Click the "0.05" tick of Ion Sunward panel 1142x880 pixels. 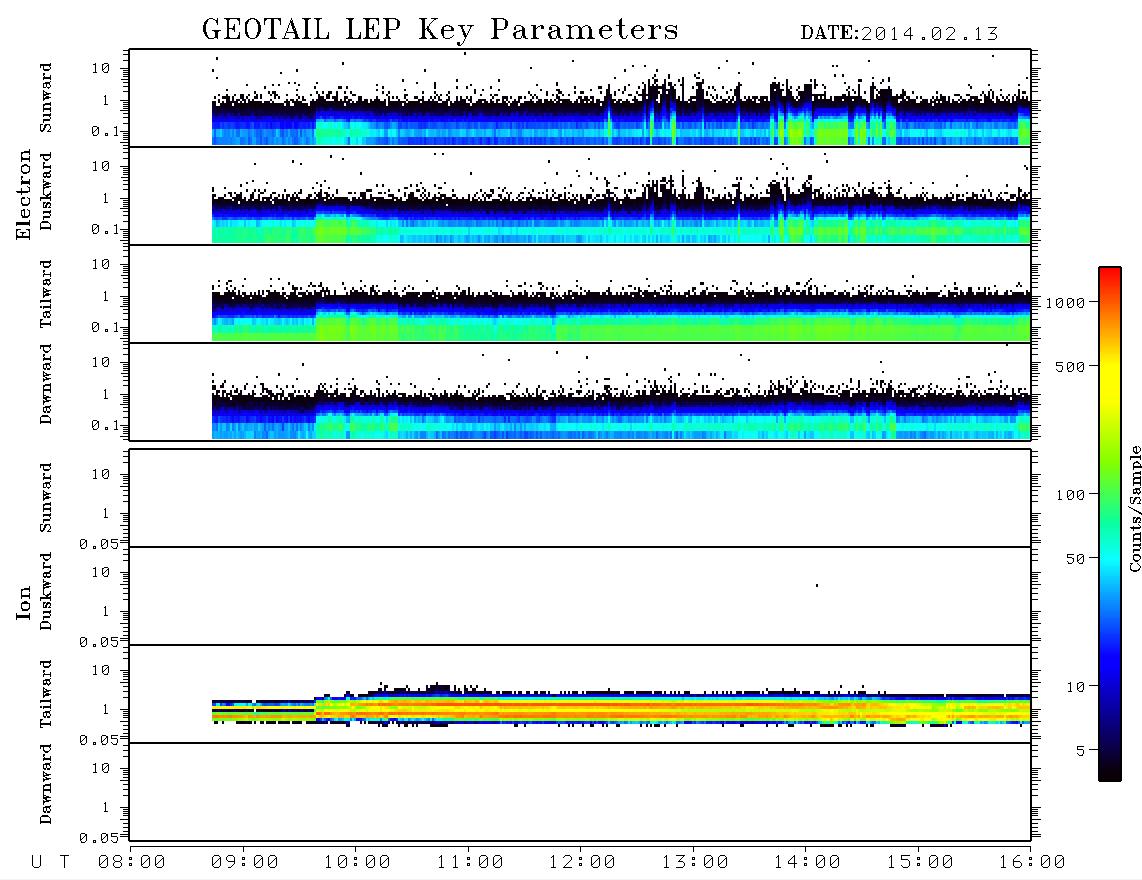[98, 544]
